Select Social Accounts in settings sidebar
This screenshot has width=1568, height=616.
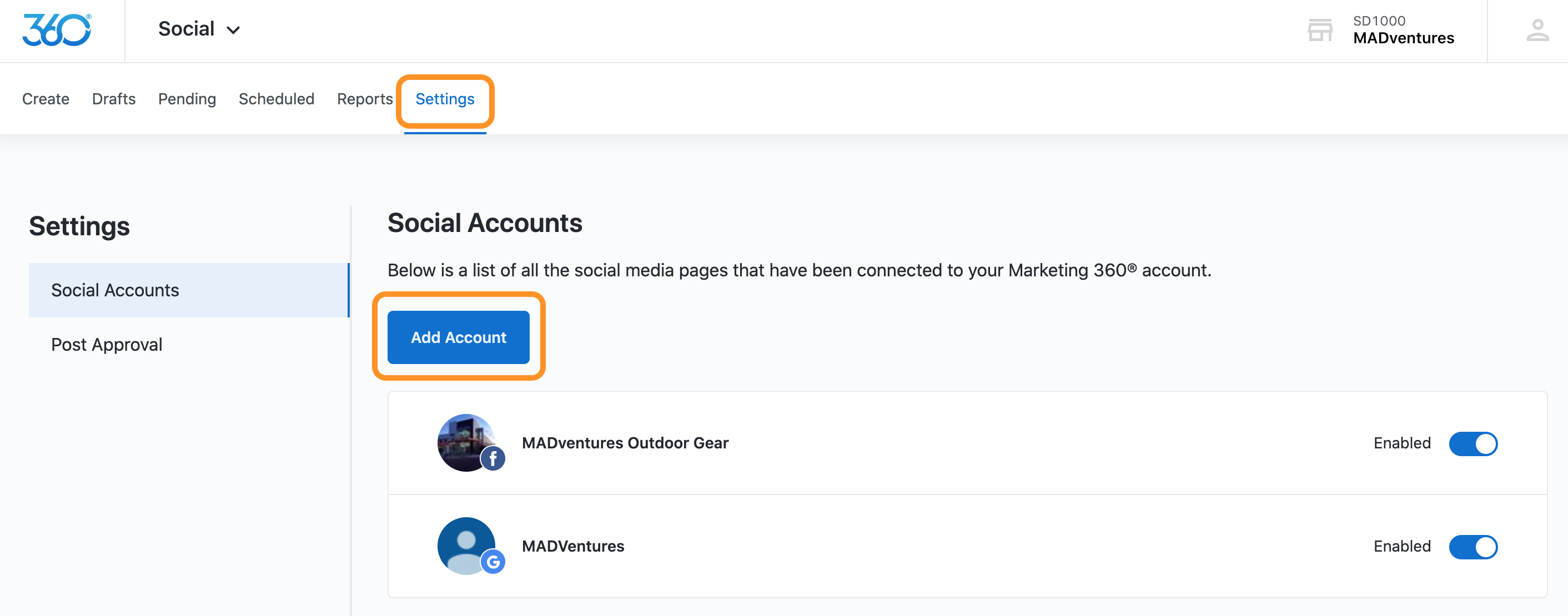coord(189,290)
